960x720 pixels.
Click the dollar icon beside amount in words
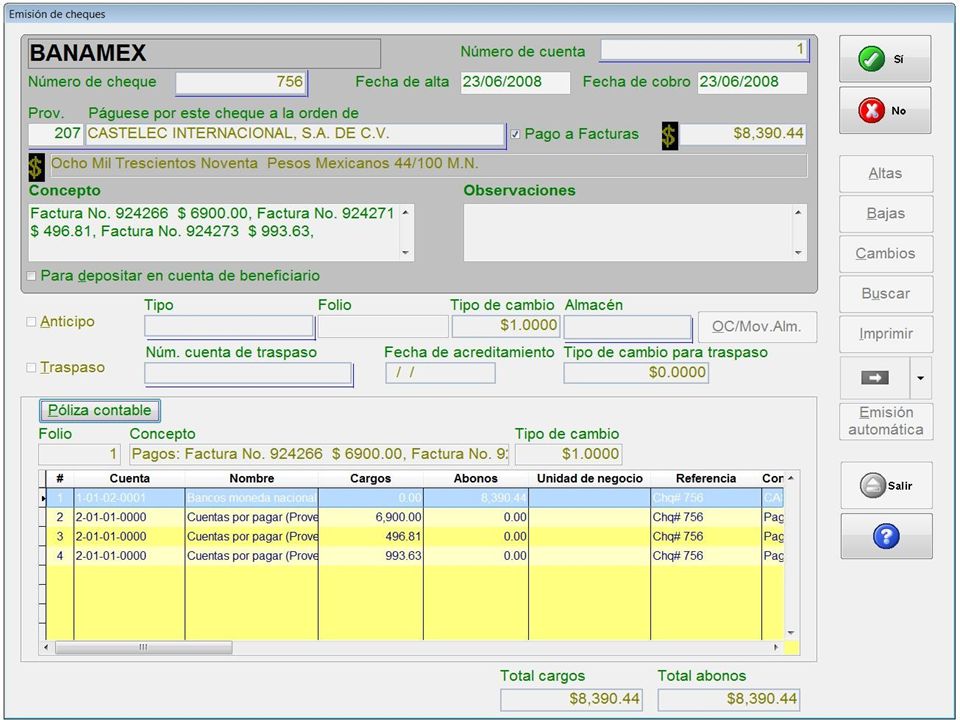click(x=36, y=166)
